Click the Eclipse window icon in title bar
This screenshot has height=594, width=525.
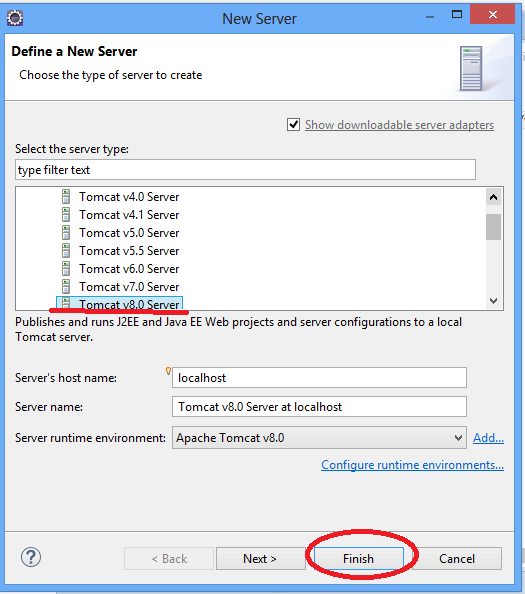click(15, 18)
